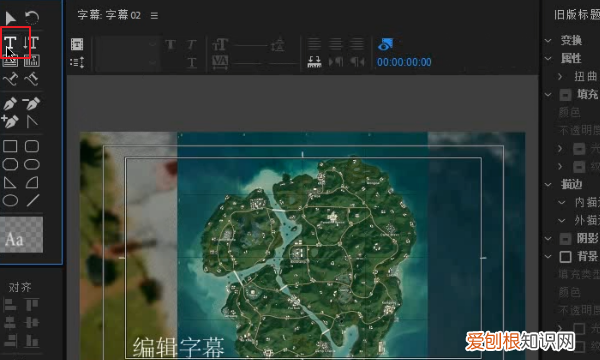600x360 pixels.
Task: Select the horizontal Type tool
Action: 10,42
